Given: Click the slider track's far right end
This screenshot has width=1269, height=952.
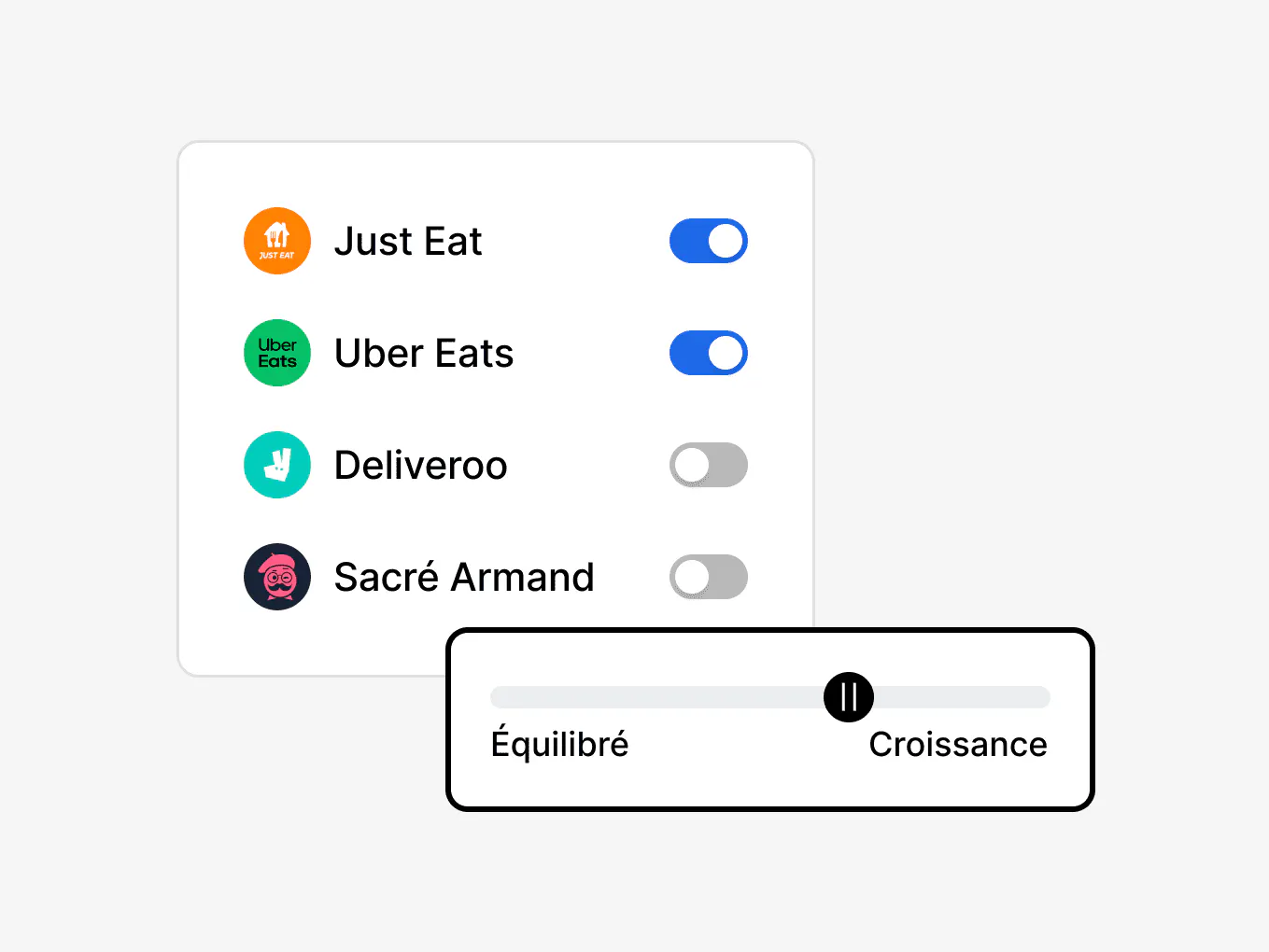Looking at the screenshot, I should [1043, 697].
